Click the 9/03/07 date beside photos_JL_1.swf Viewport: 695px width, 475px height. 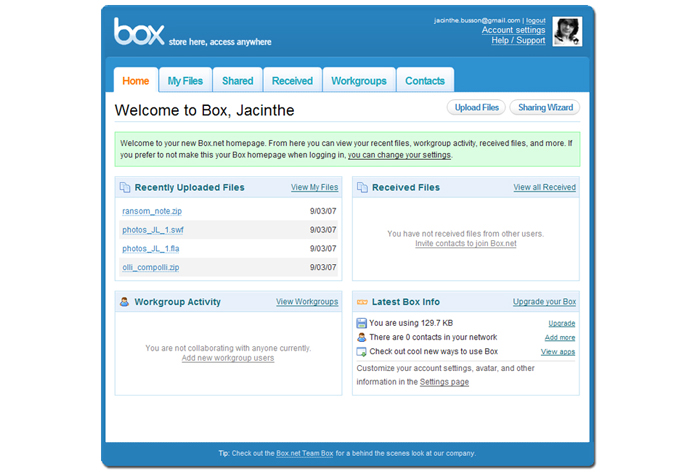[323, 230]
